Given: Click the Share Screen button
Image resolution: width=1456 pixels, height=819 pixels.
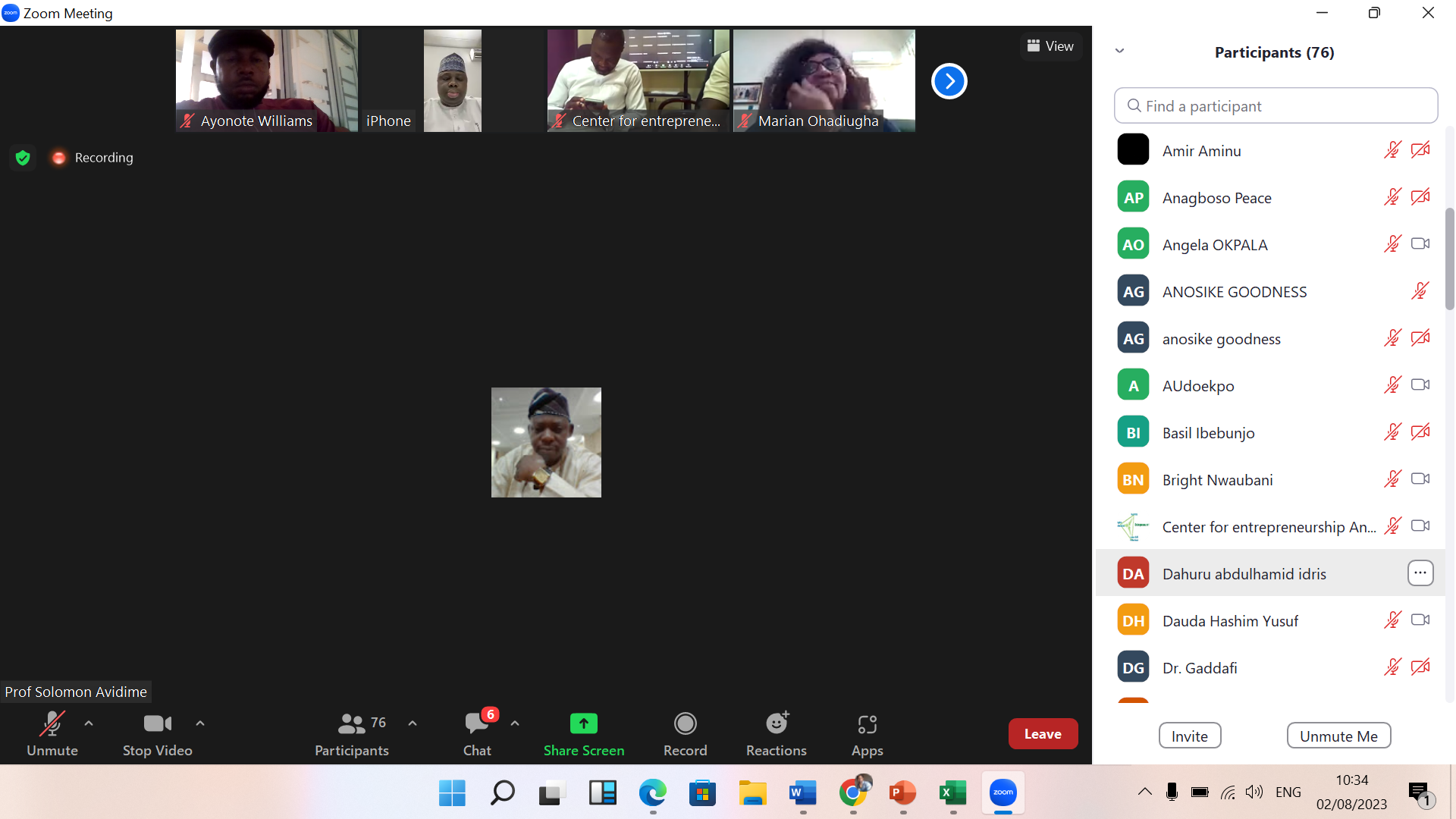Looking at the screenshot, I should [584, 733].
